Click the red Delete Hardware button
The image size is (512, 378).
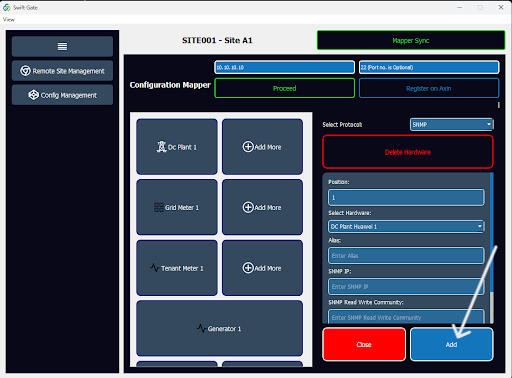tap(408, 152)
